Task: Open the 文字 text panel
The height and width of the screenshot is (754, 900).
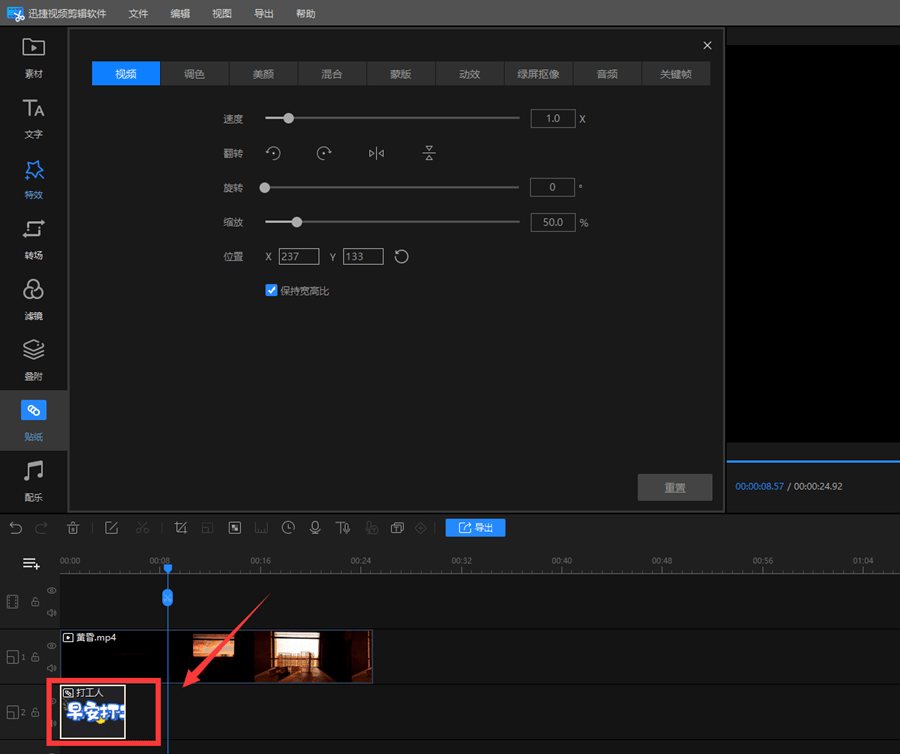Action: pos(33,118)
